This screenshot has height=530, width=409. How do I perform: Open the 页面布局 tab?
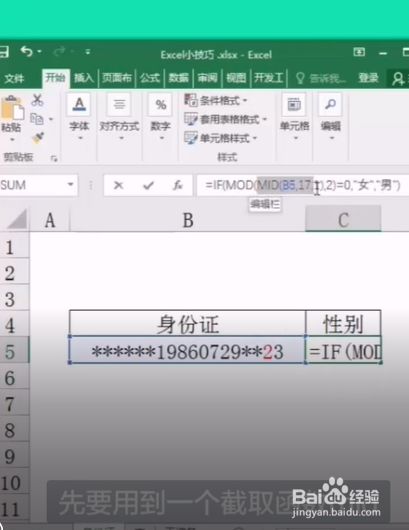tap(117, 78)
